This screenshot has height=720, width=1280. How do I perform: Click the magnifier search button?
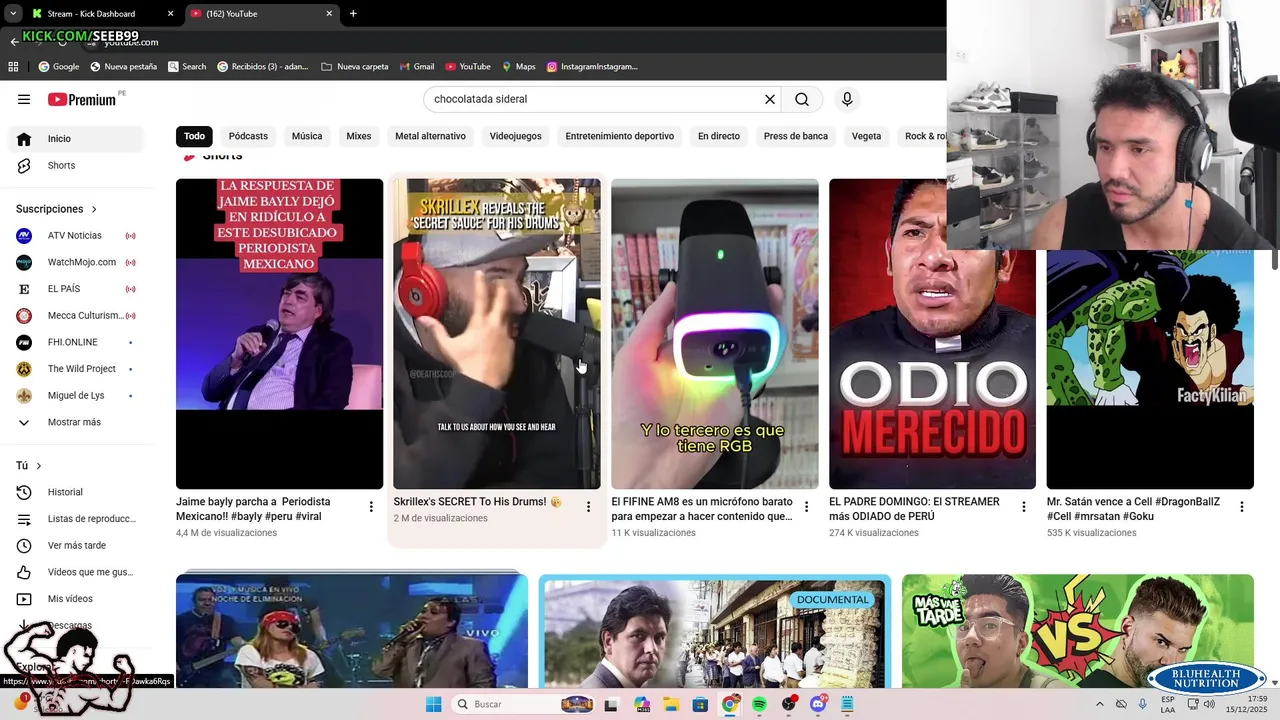click(802, 99)
